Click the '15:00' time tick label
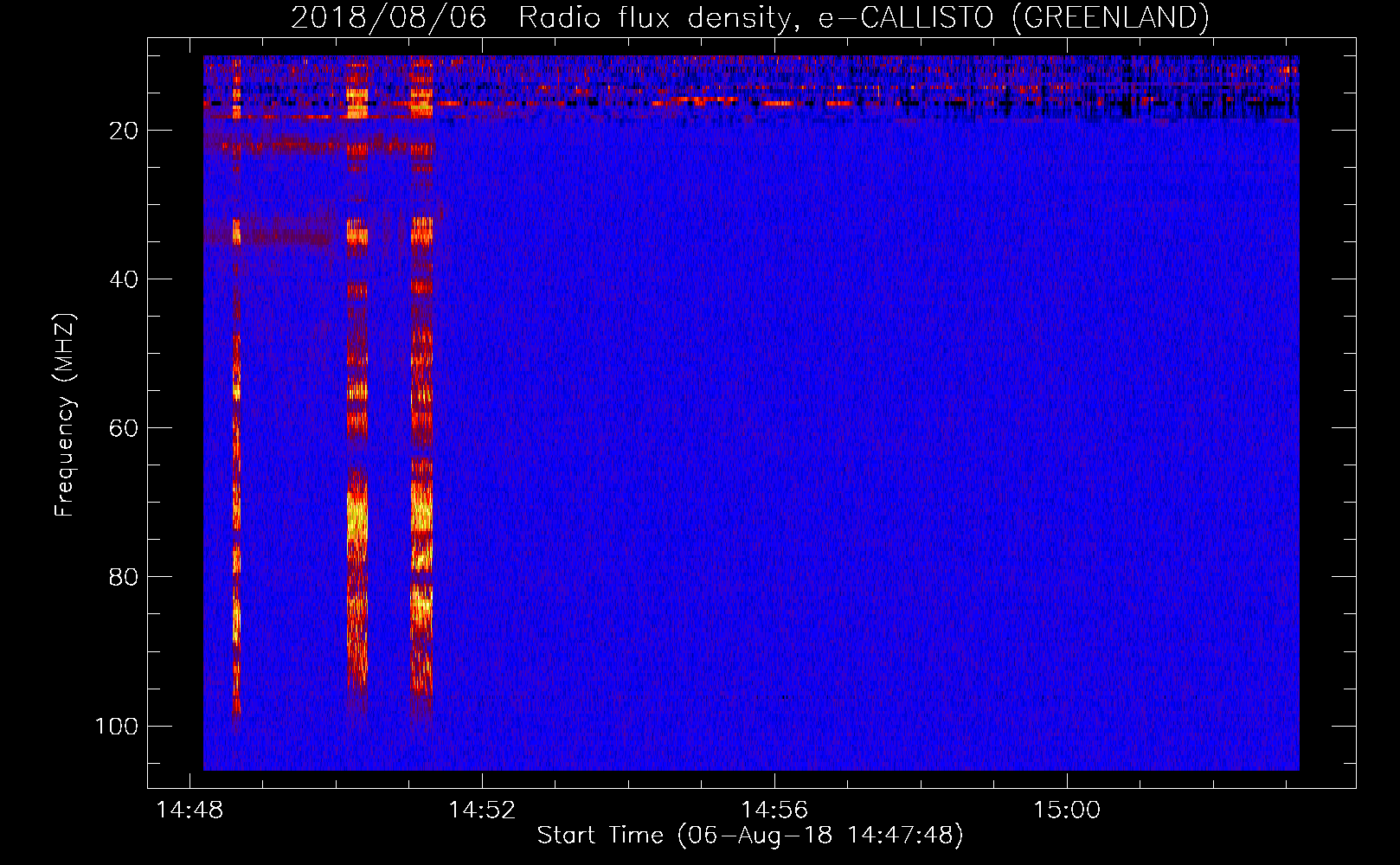This screenshot has height=865, width=1400. [1066, 810]
